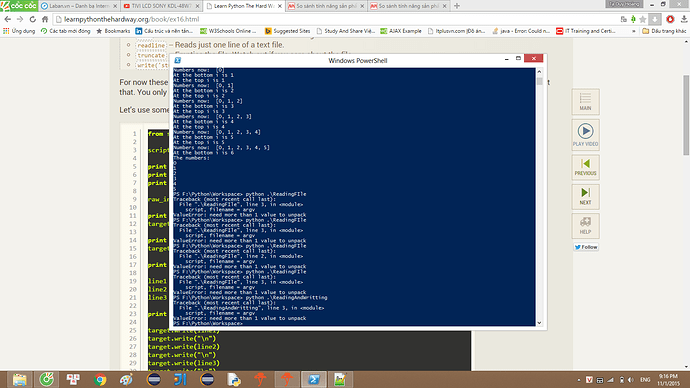Reload the current page
Image resolution: width=690 pixels, height=388 pixels.
pos(33,19)
